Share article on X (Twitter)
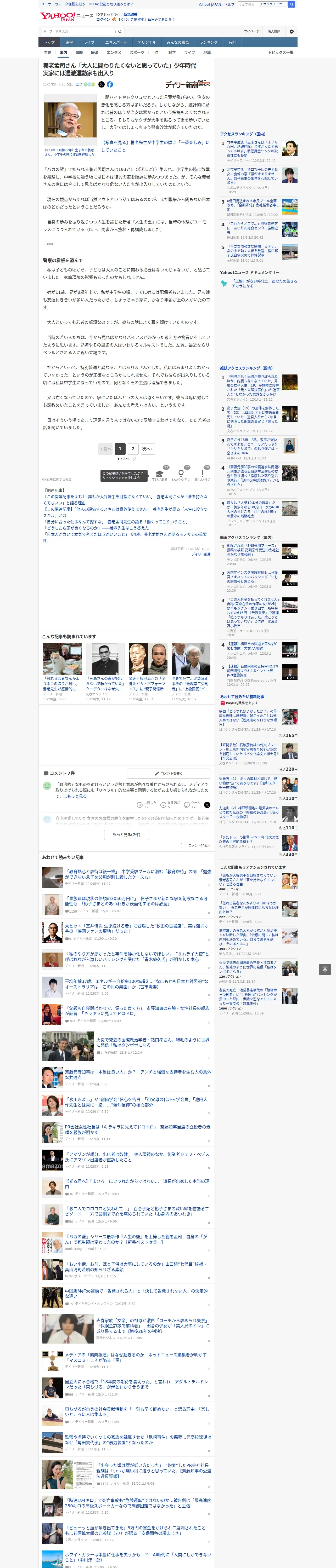The height and width of the screenshot is (1568, 336). [101, 85]
